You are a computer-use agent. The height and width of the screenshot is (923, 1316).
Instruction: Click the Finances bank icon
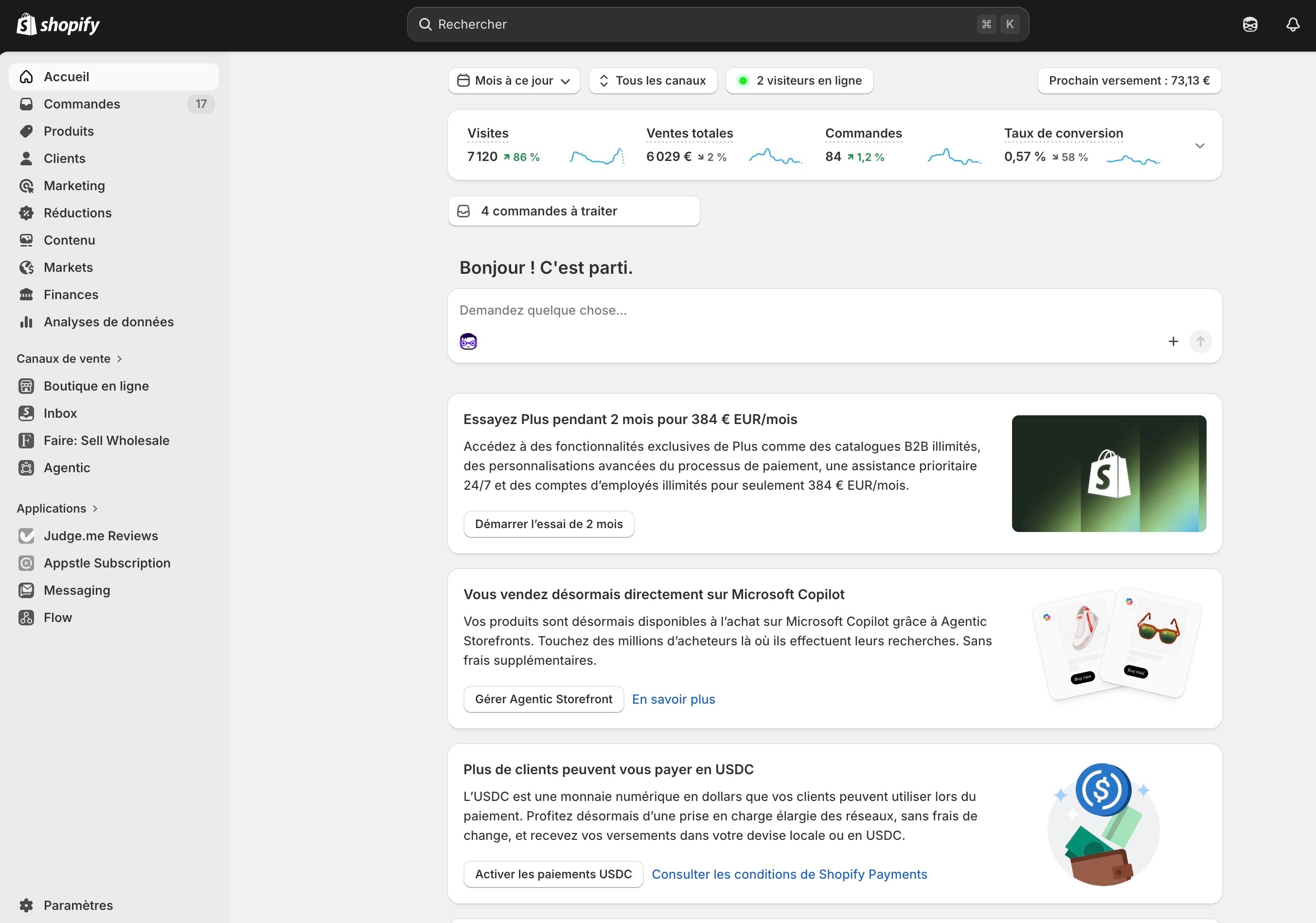(26, 295)
